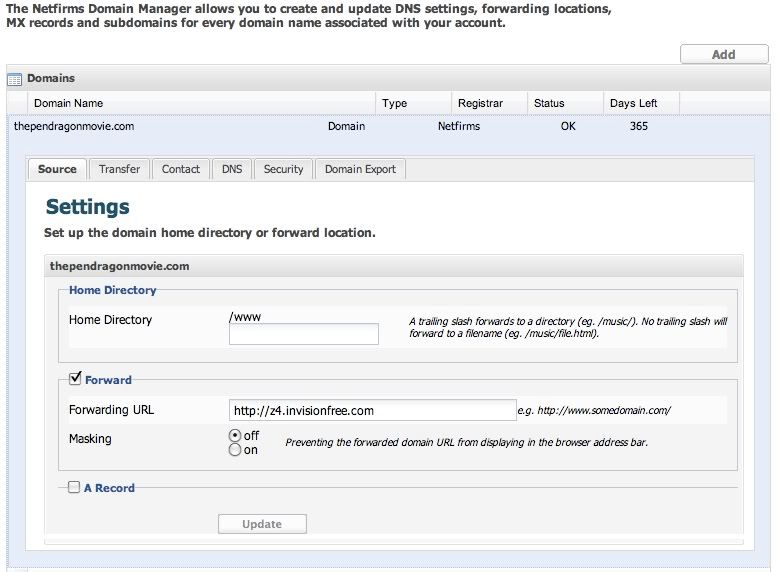Open the Domain Export tab
The height and width of the screenshot is (572, 776).
(360, 169)
